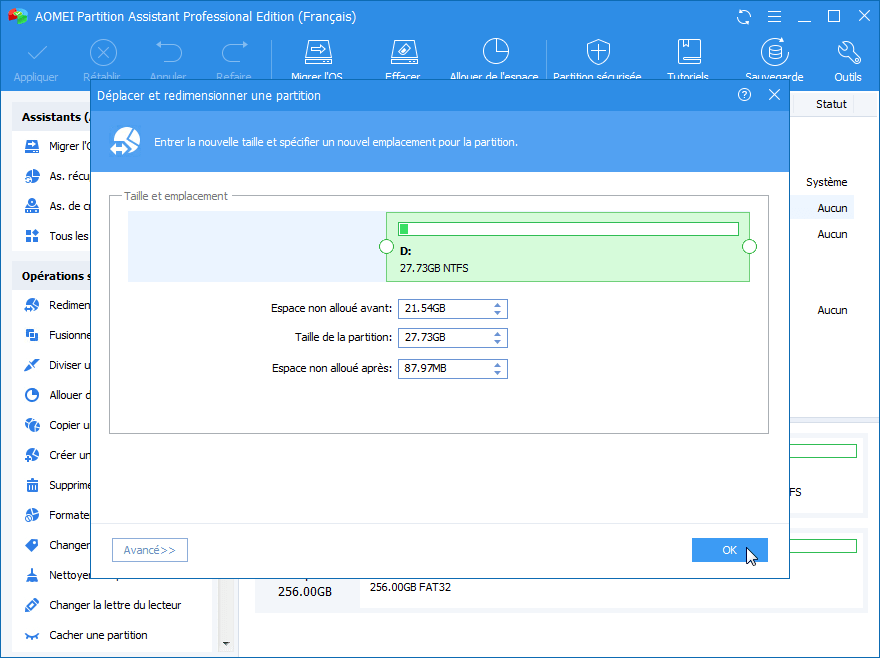Screen dimensions: 880x658
Task: Show help with the dialog question mark icon
Action: [x=744, y=95]
